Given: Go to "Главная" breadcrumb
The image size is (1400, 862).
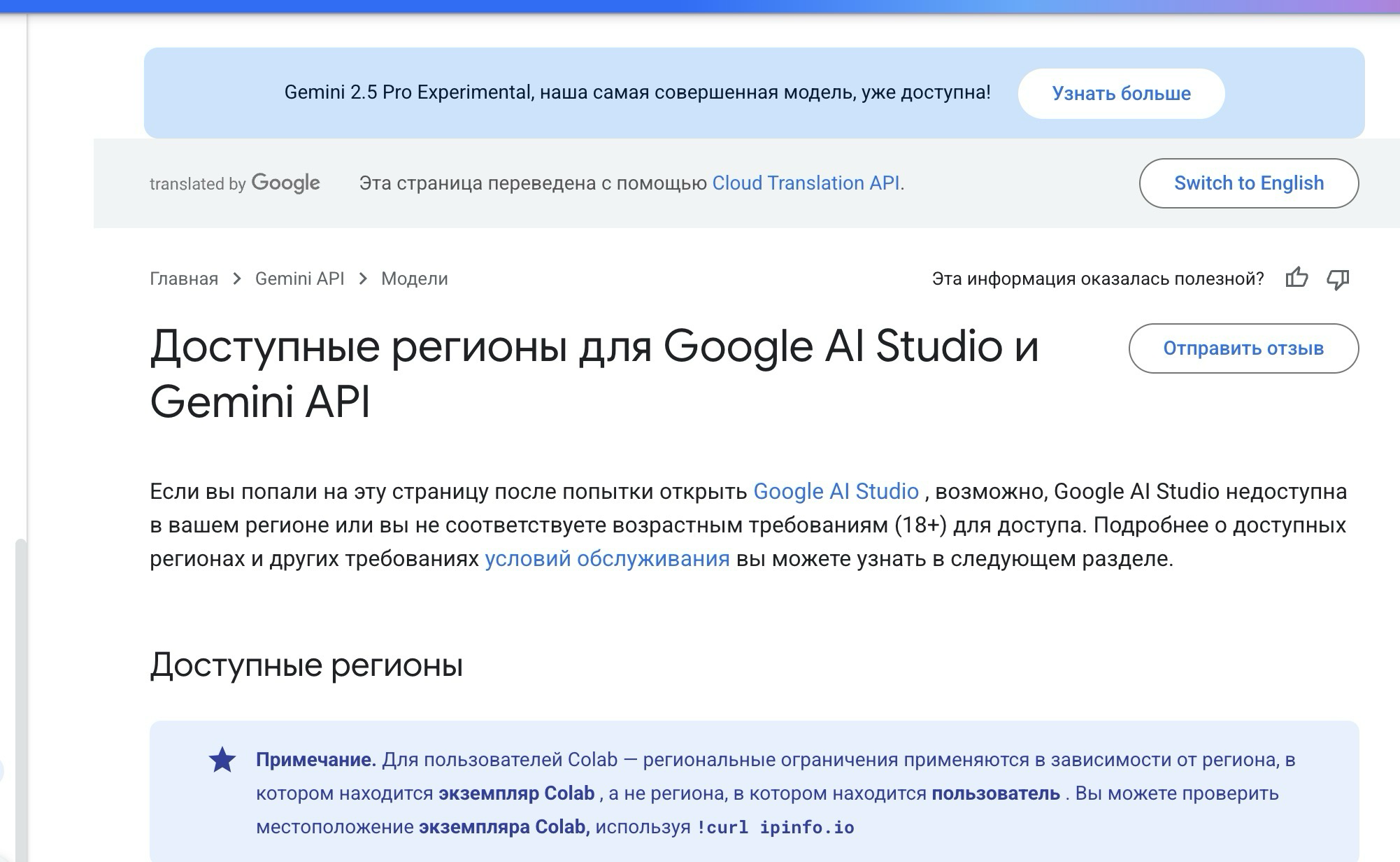Looking at the screenshot, I should pos(184,278).
